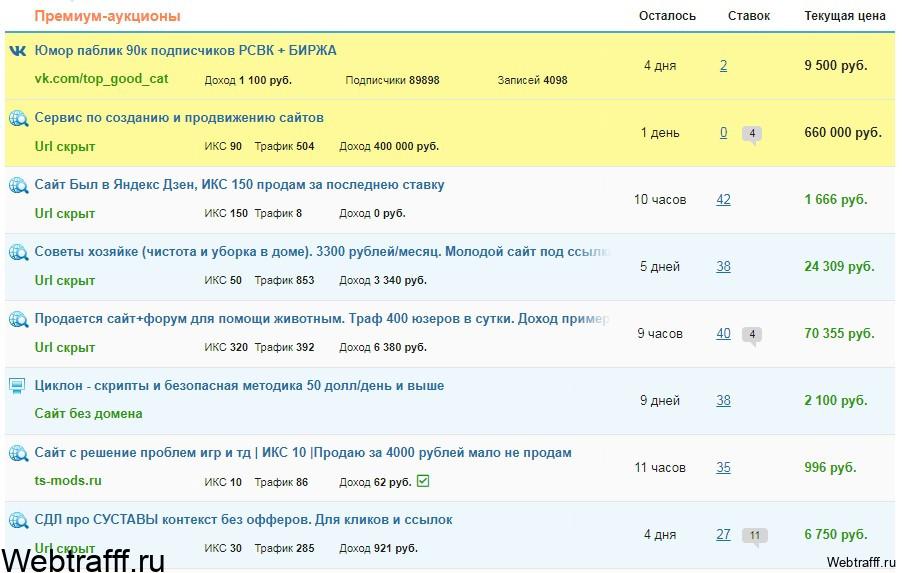Click Сайт без домена under Циклон listing

point(89,414)
